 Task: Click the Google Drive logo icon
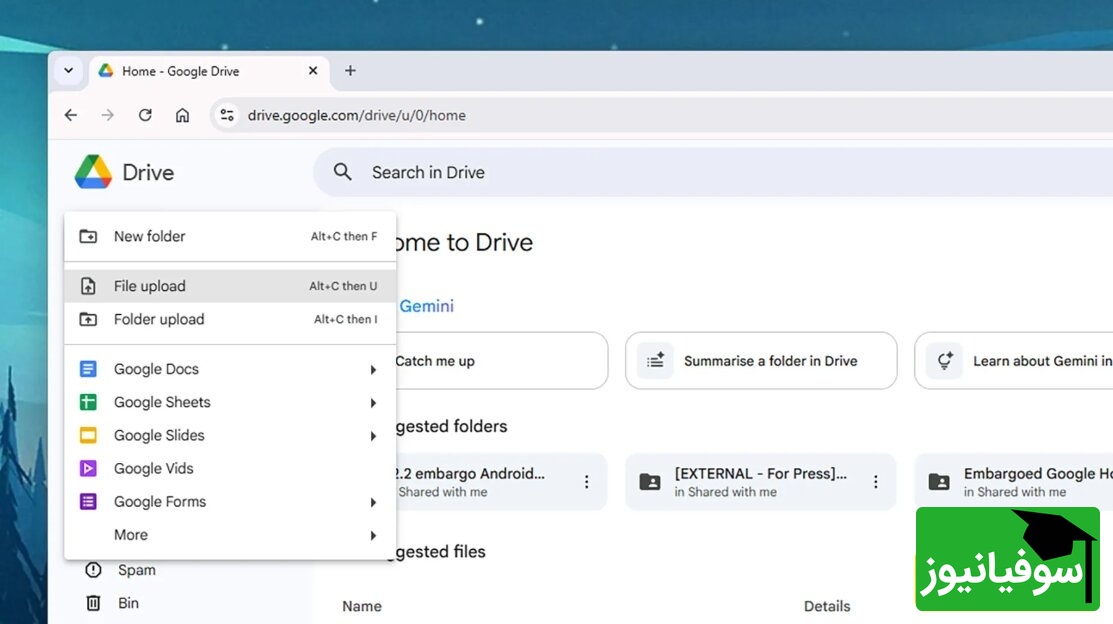93,172
